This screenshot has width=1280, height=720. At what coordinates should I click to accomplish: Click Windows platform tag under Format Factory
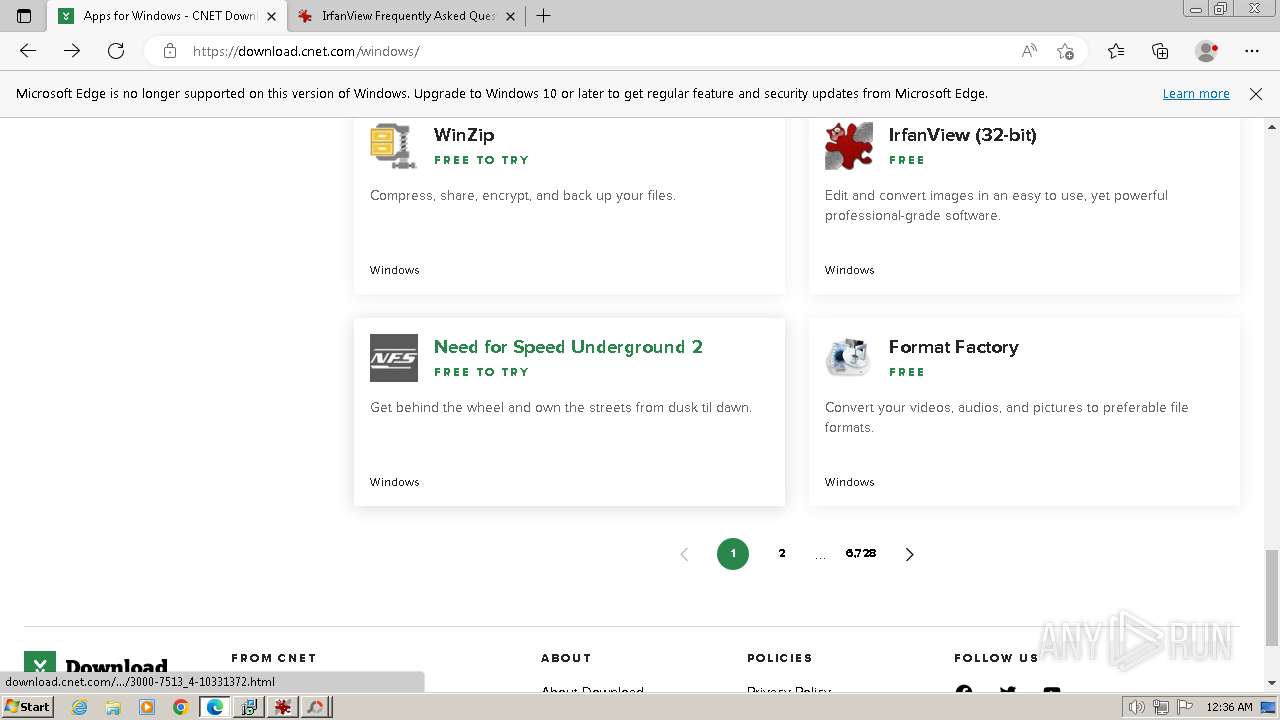coord(849,482)
